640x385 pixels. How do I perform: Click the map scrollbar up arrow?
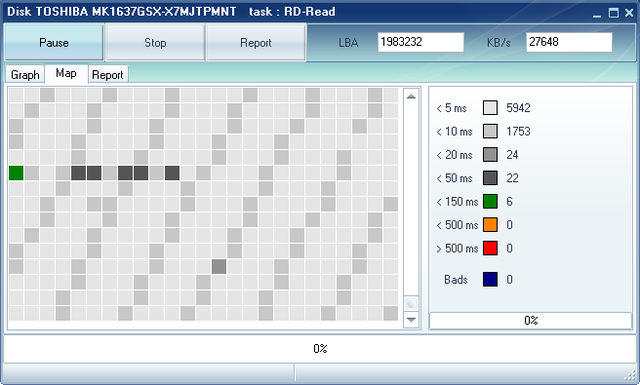click(411, 96)
